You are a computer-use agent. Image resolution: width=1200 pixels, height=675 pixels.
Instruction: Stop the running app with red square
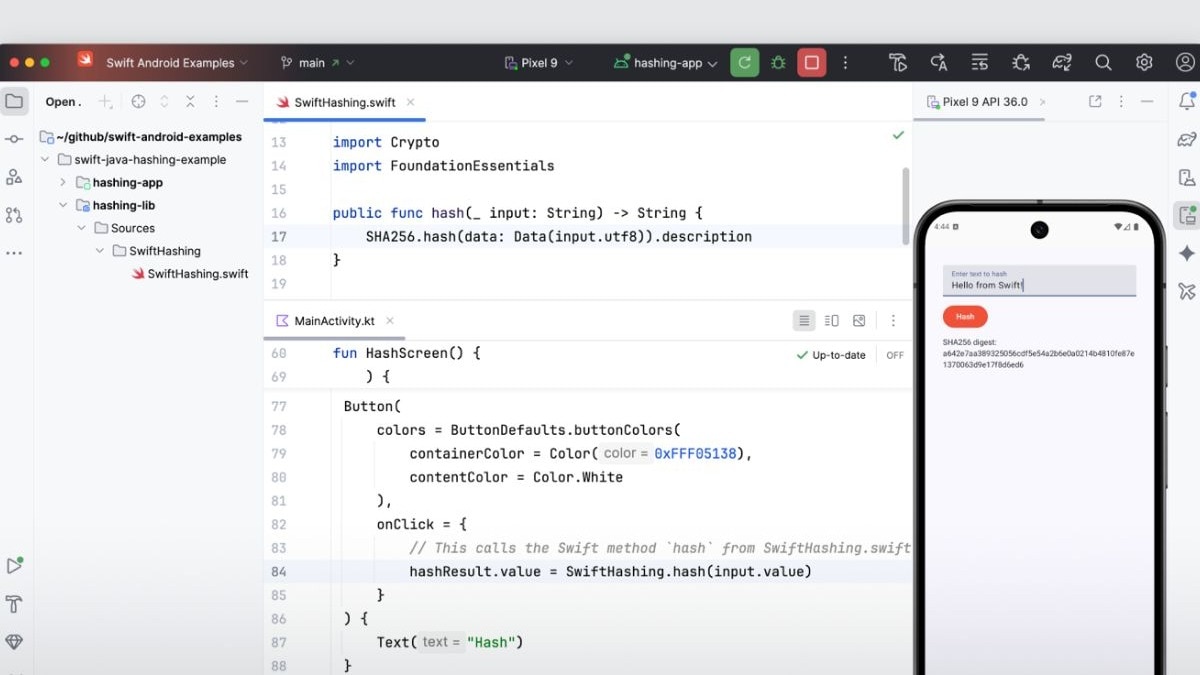point(811,63)
